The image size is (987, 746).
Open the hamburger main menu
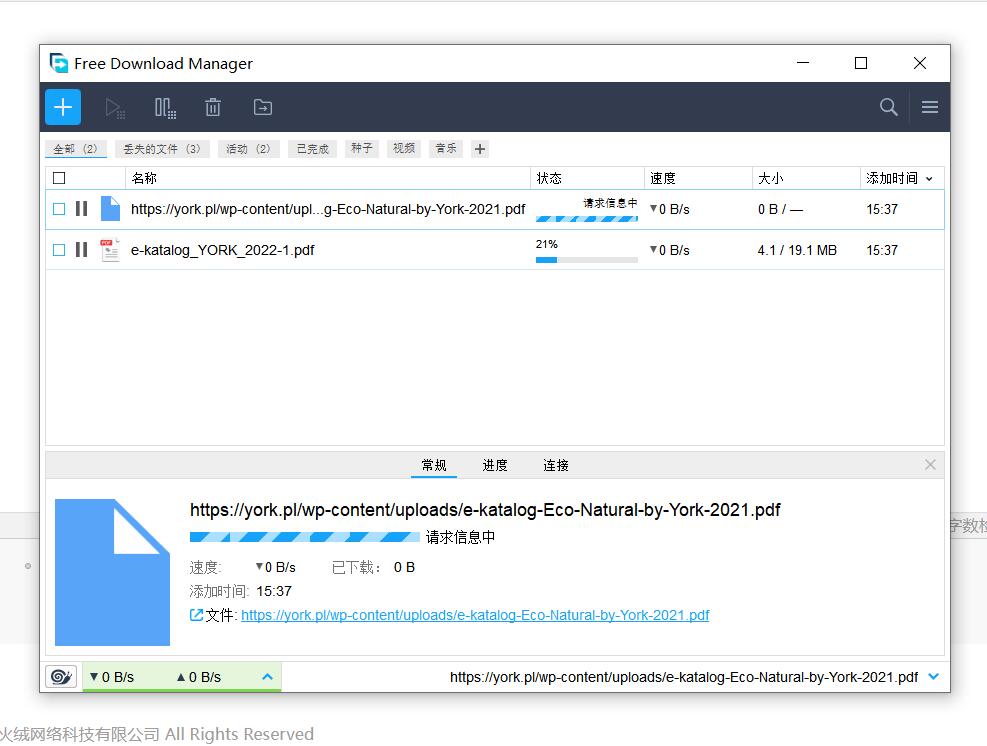point(930,107)
